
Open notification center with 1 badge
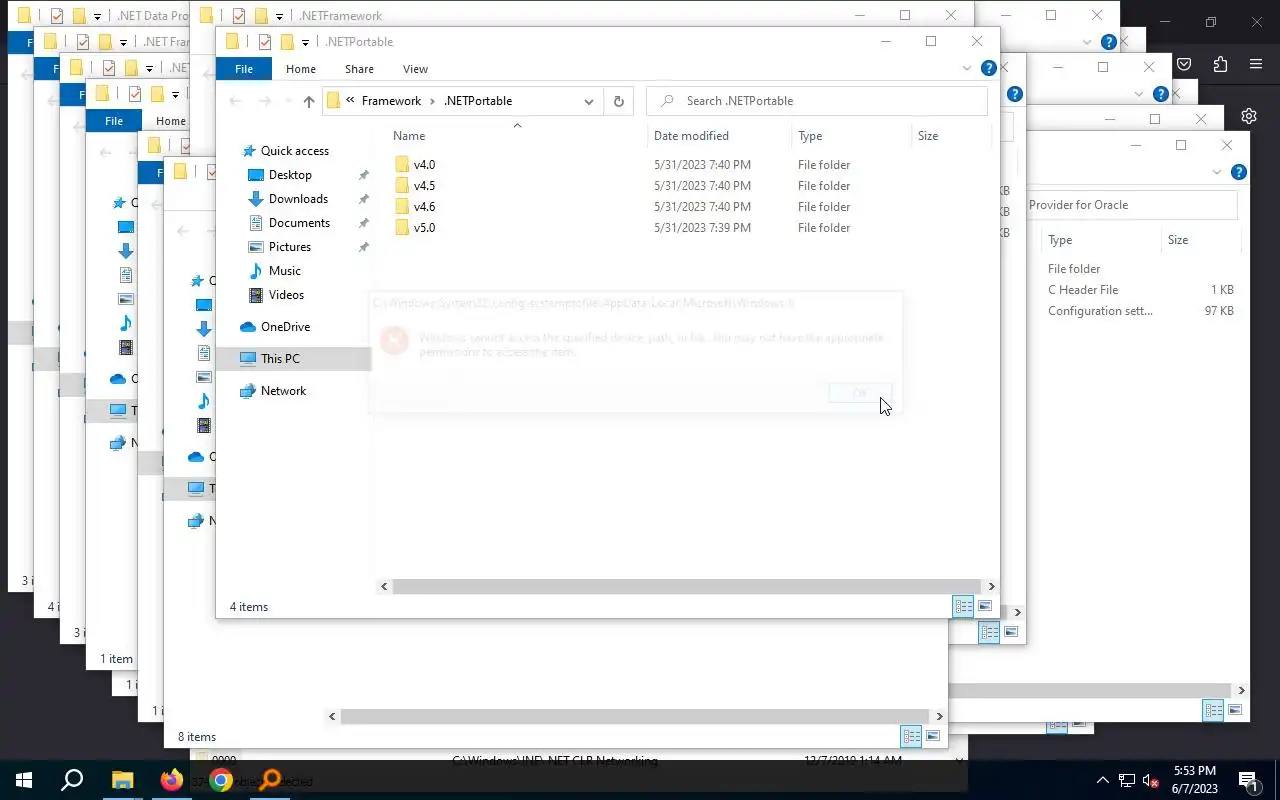pyautogui.click(x=1248, y=780)
